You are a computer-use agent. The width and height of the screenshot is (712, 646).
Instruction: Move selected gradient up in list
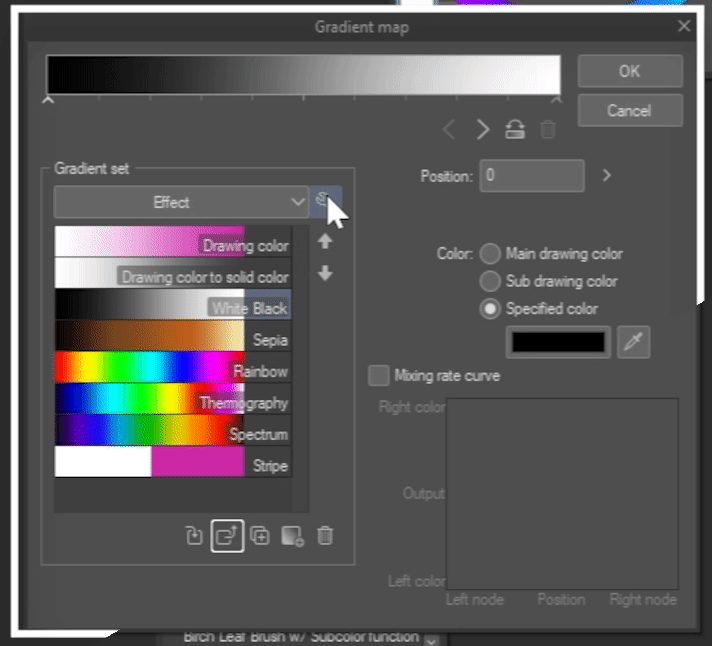tap(325, 241)
